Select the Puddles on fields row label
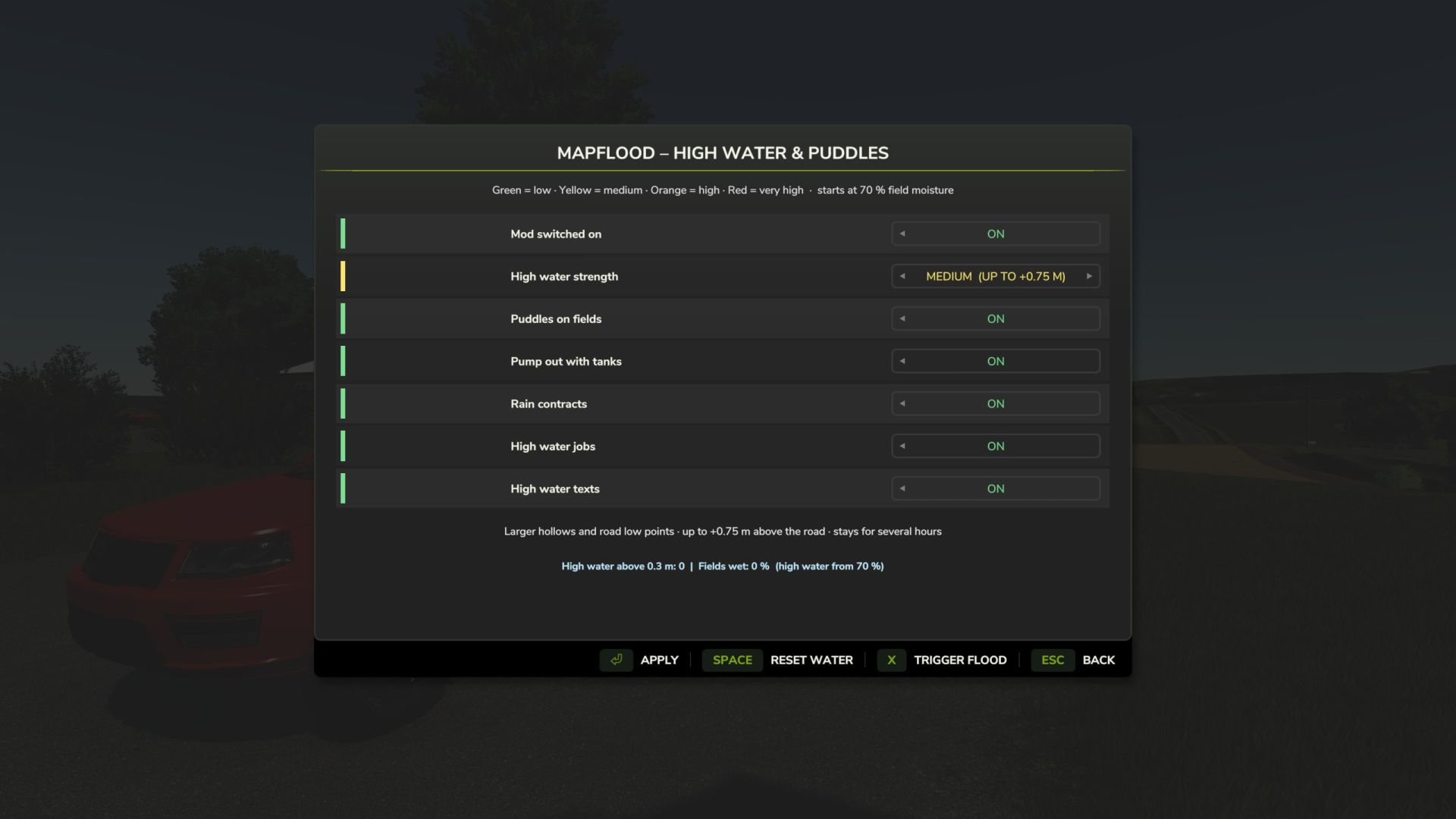This screenshot has width=1456, height=819. click(x=556, y=318)
